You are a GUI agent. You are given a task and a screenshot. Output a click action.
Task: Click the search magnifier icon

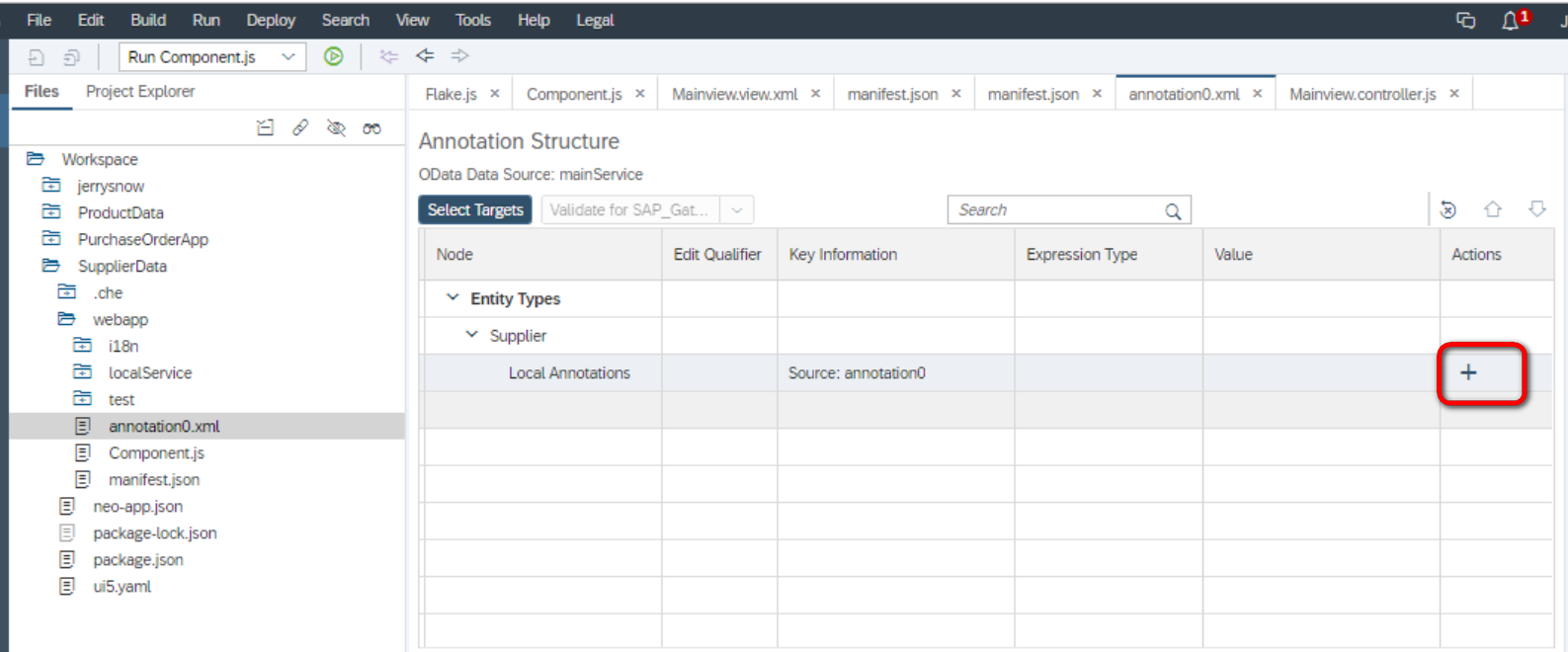click(x=1173, y=210)
